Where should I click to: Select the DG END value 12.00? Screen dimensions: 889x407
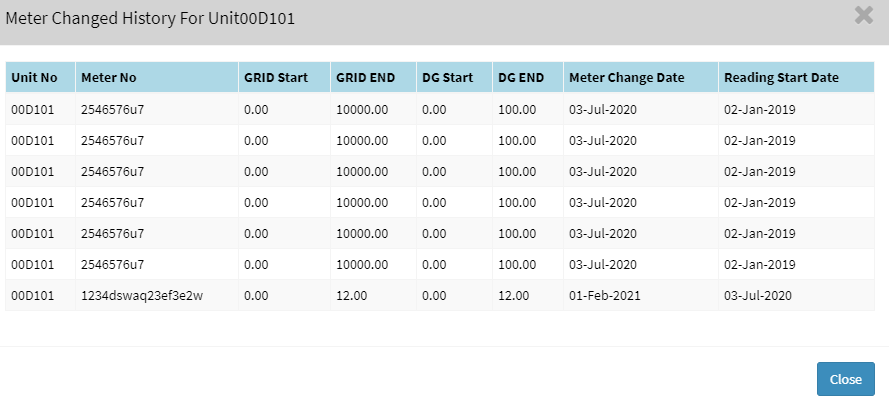(x=513, y=296)
